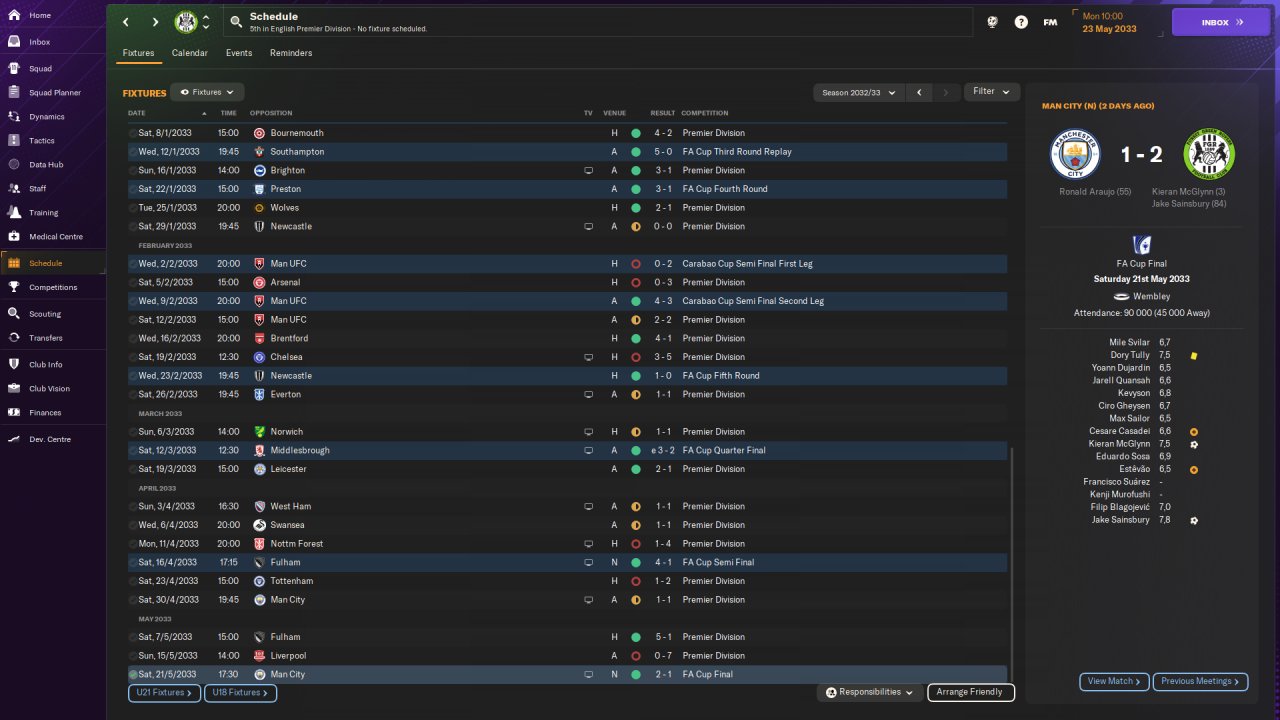Select the Chelsea fixture row circle on 19/2/2033

133,357
